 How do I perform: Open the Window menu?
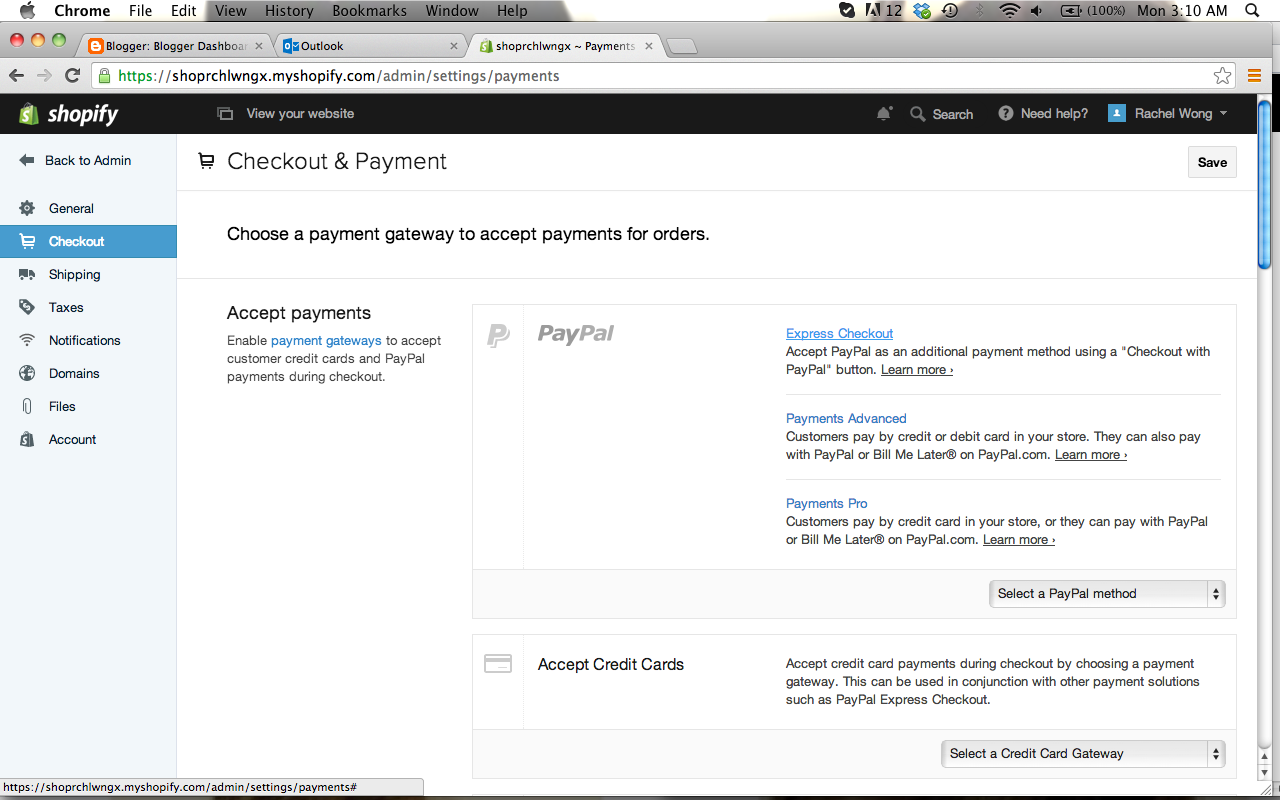[452, 11]
